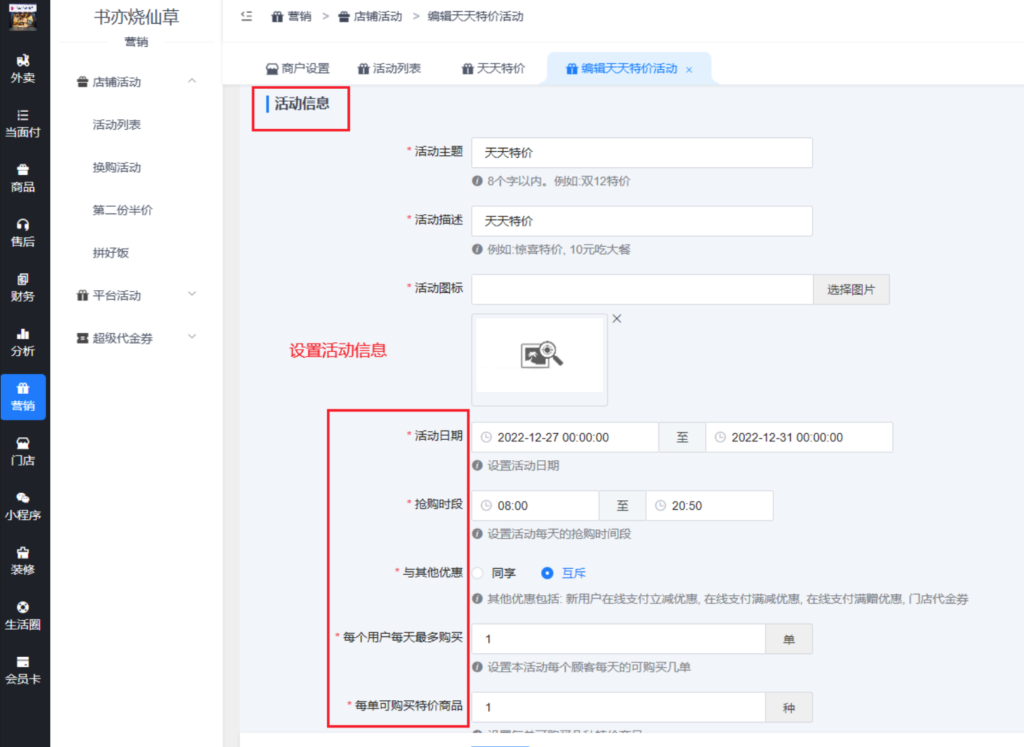Viewport: 1024px width, 747px height.
Task: Switch to the 天天特价 tab
Action: point(492,69)
